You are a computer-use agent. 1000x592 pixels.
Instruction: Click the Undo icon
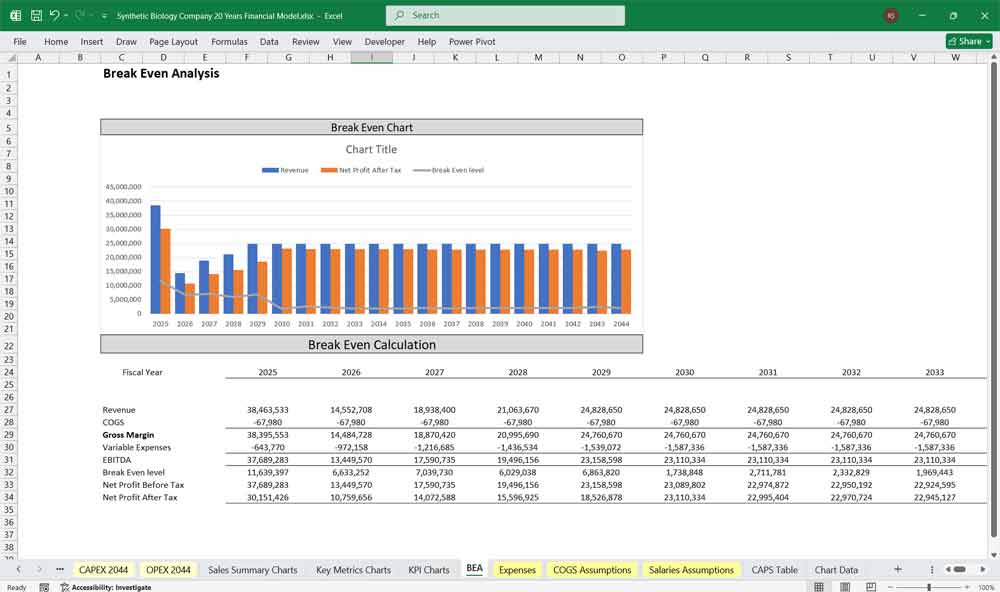[52, 14]
